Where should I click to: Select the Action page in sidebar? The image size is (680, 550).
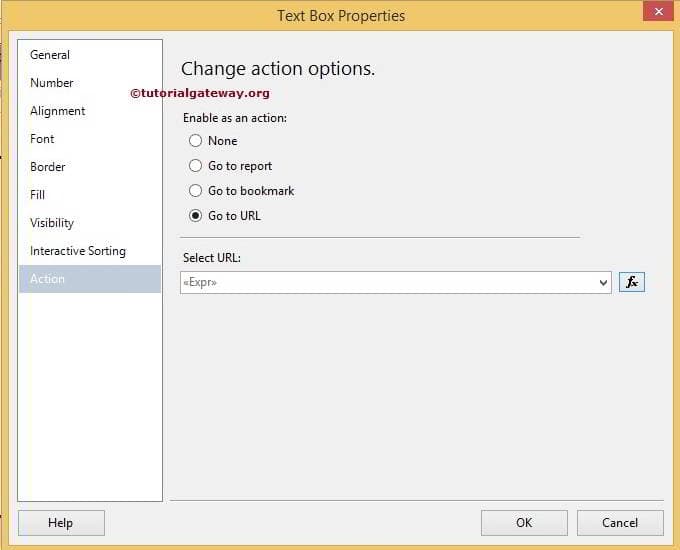pyautogui.click(x=90, y=279)
